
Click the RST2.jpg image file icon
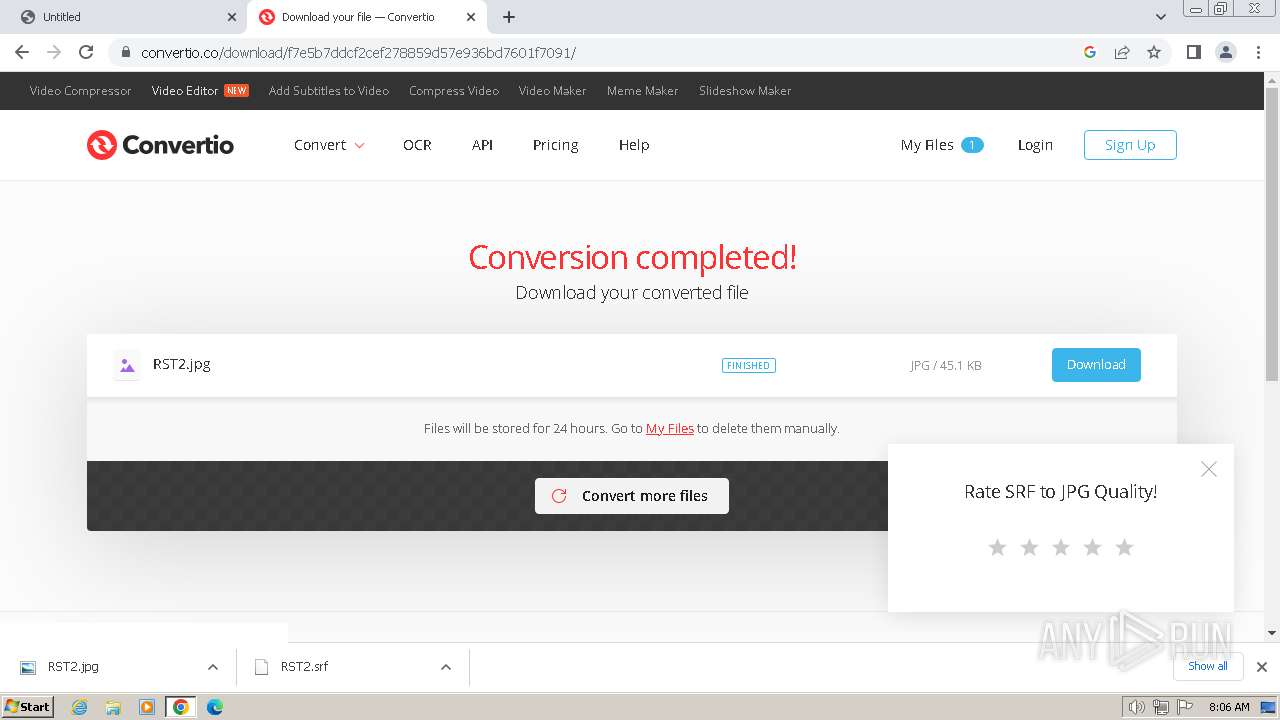tap(127, 365)
